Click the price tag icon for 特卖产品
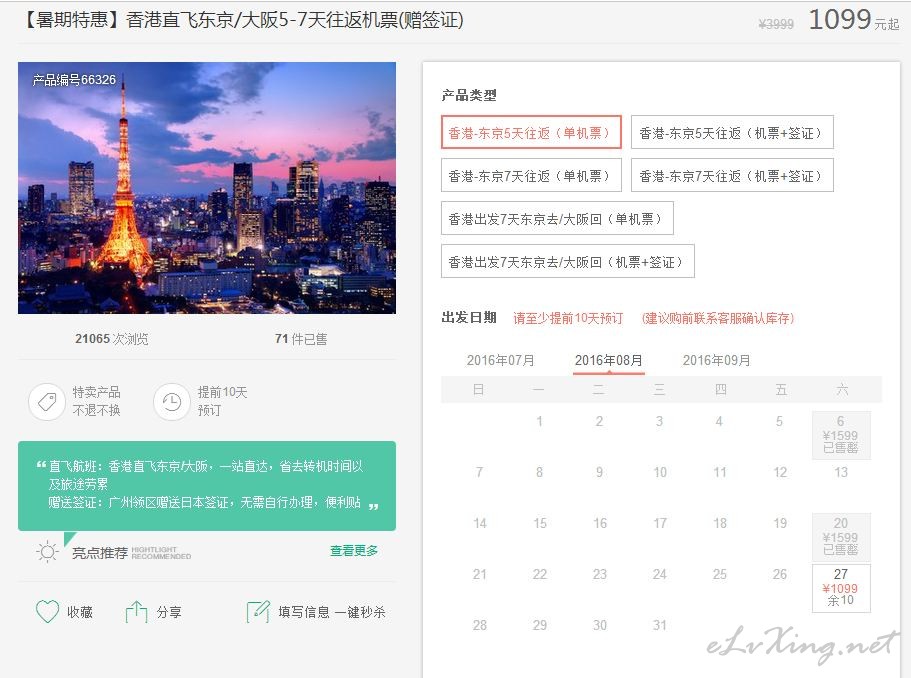The width and height of the screenshot is (911, 678). coord(47,401)
